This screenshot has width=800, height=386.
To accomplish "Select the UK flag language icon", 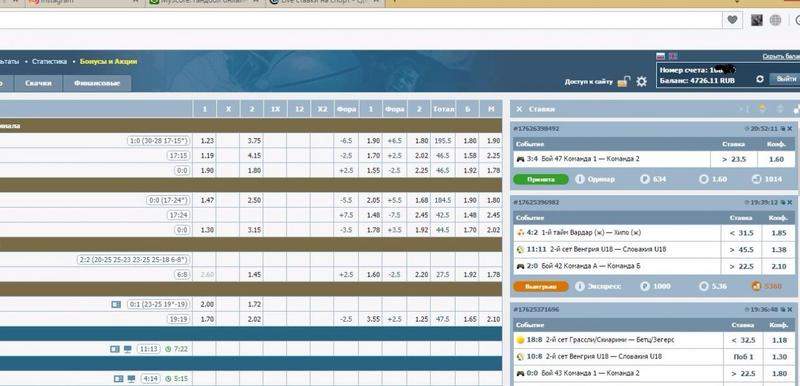I will (672, 56).
